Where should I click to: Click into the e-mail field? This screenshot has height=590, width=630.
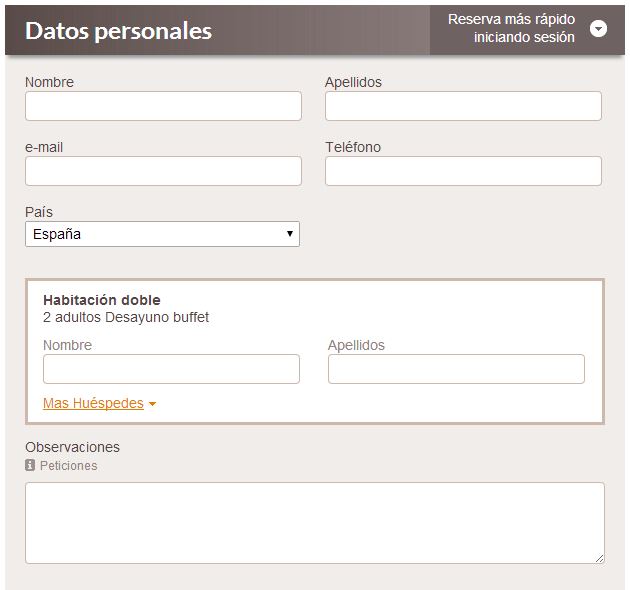[163, 171]
